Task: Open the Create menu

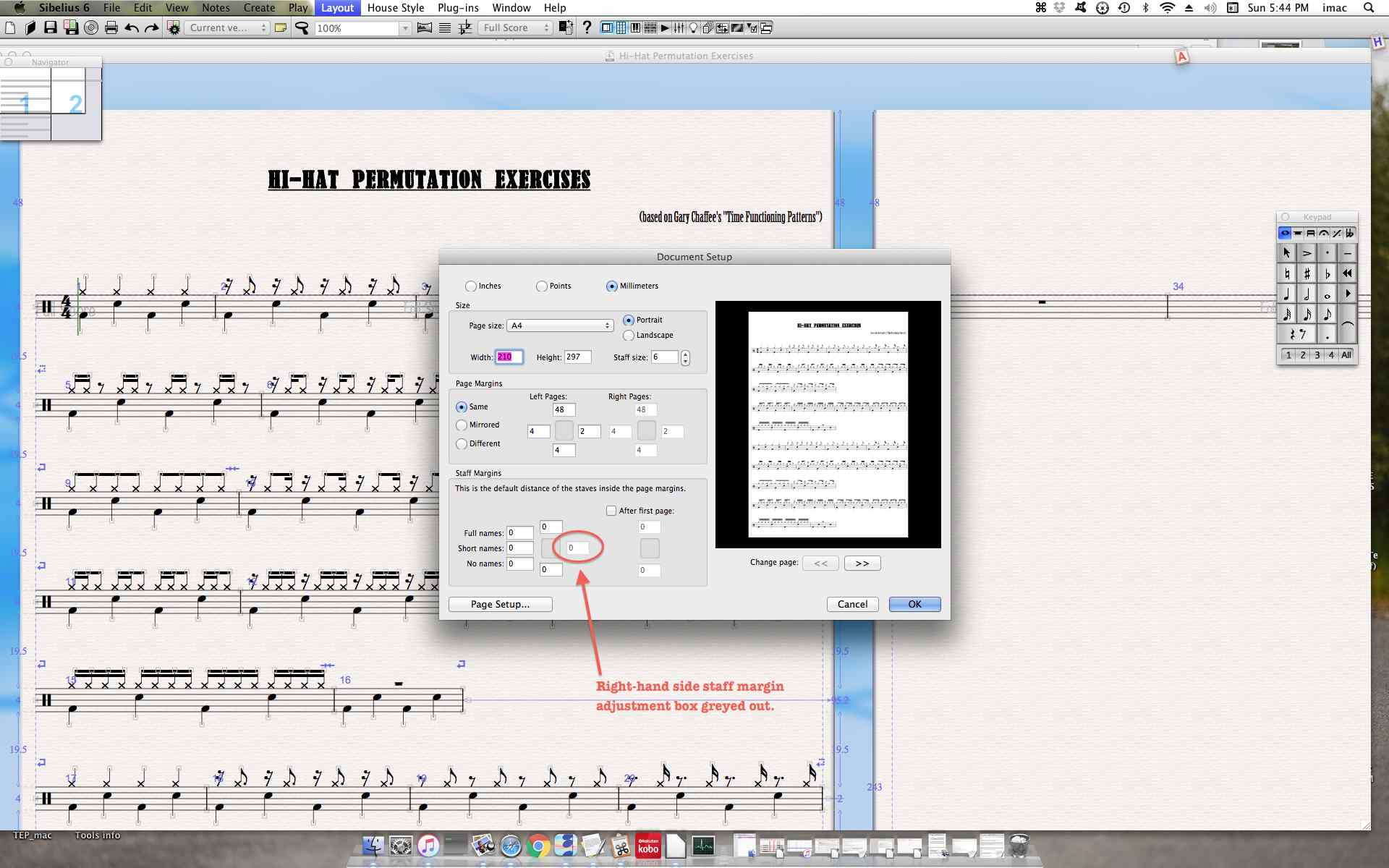Action: [259, 7]
